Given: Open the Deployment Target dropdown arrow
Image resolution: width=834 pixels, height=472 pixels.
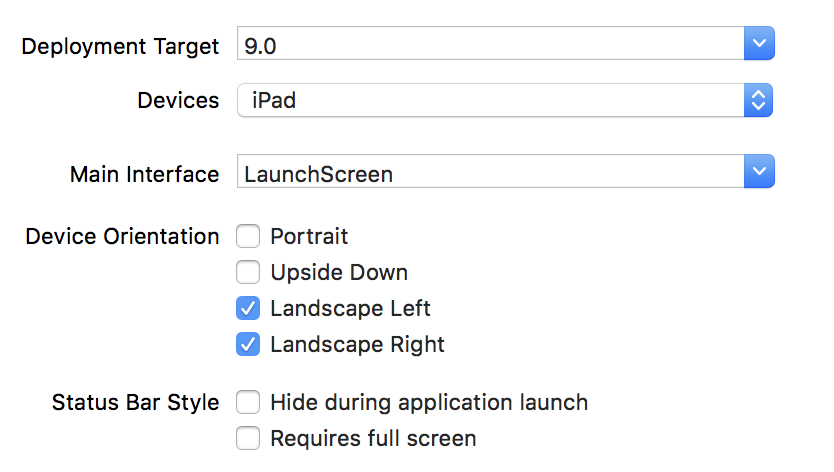Looking at the screenshot, I should (759, 43).
